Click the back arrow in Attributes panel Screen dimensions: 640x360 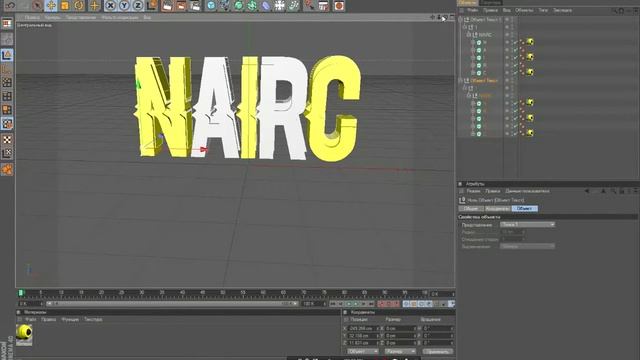[587, 191]
